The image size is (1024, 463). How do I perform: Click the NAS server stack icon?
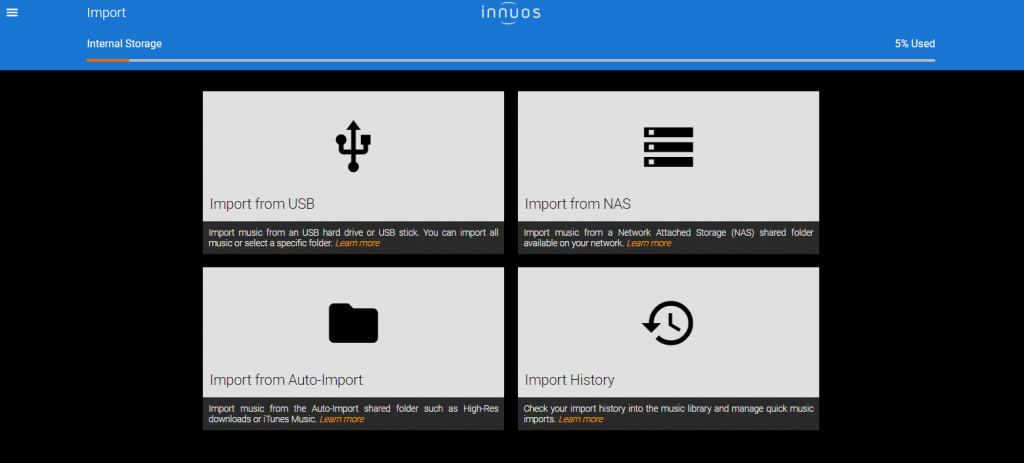668,147
